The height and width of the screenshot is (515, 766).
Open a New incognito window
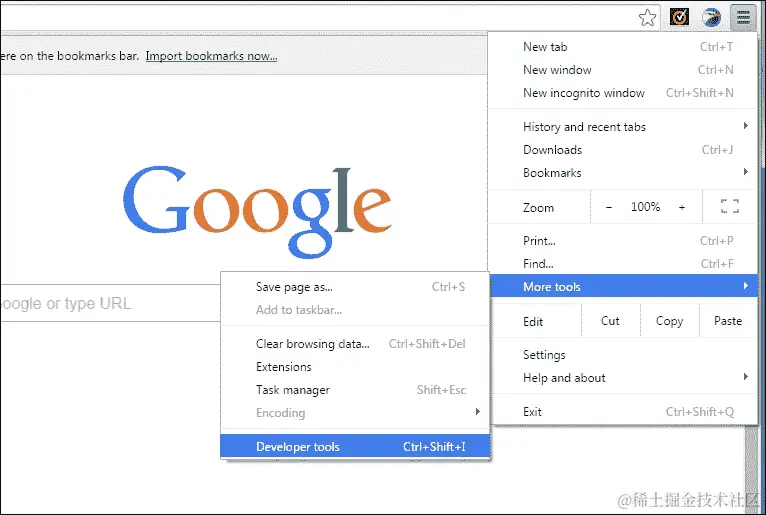tap(623, 93)
